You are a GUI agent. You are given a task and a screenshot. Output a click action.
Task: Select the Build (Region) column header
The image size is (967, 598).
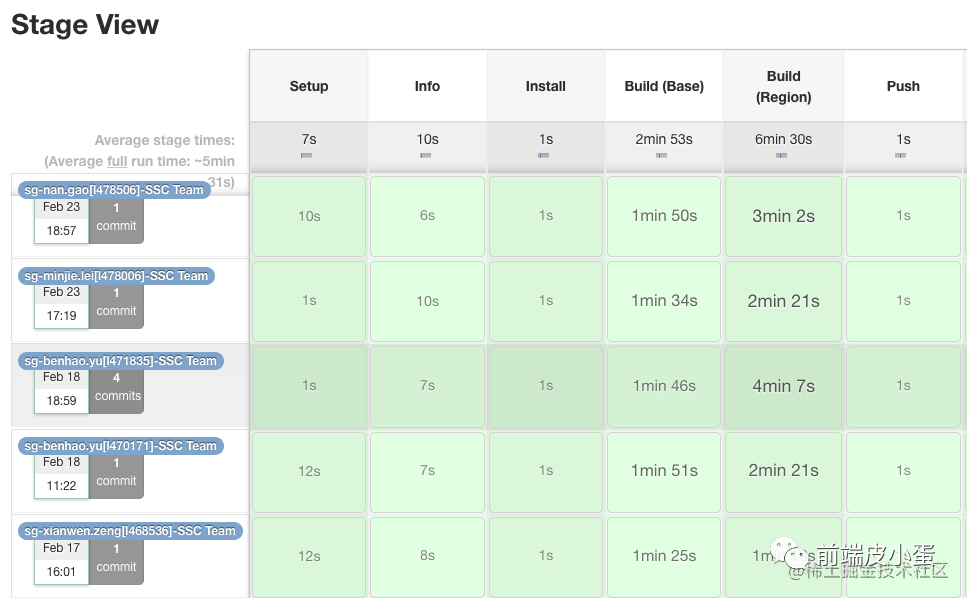[783, 86]
